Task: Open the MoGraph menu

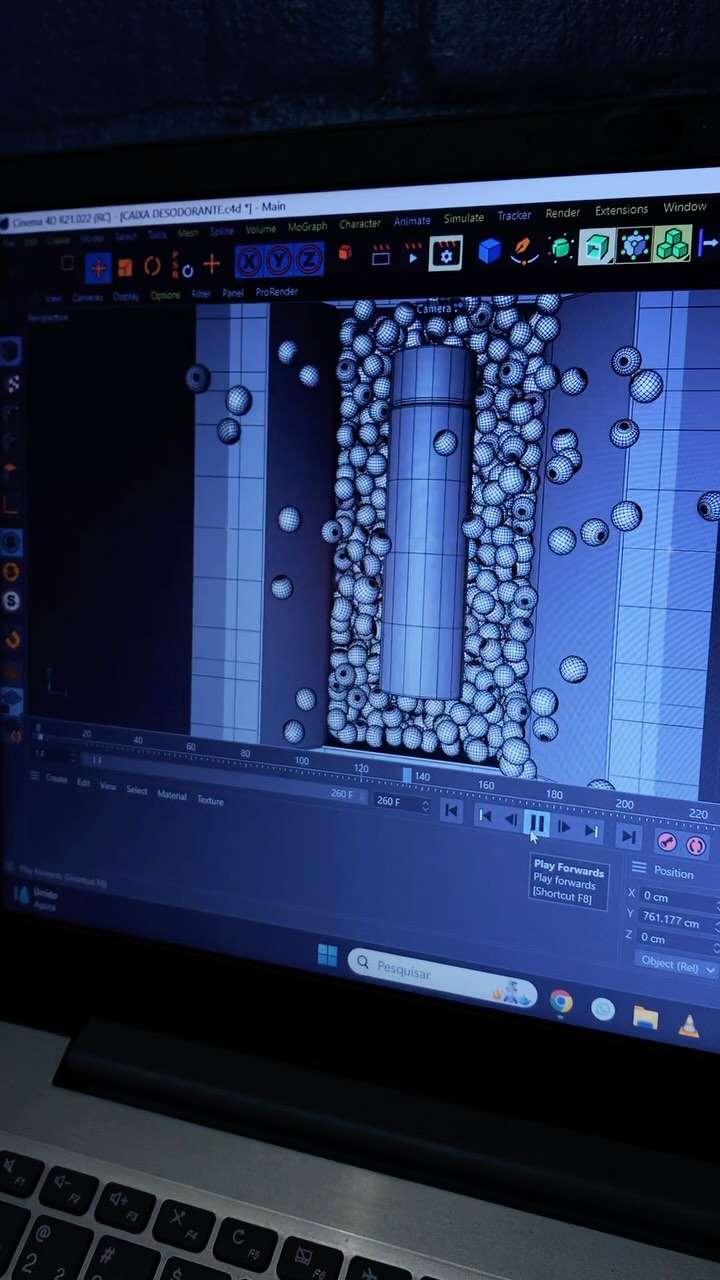Action: pos(307,227)
